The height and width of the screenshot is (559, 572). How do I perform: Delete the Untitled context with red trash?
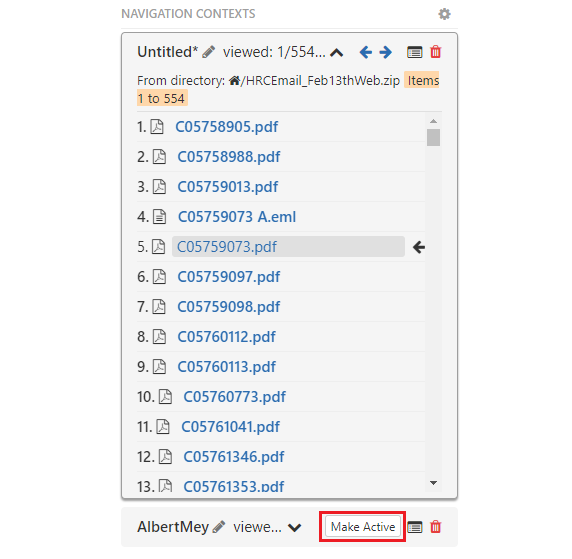click(x=436, y=52)
